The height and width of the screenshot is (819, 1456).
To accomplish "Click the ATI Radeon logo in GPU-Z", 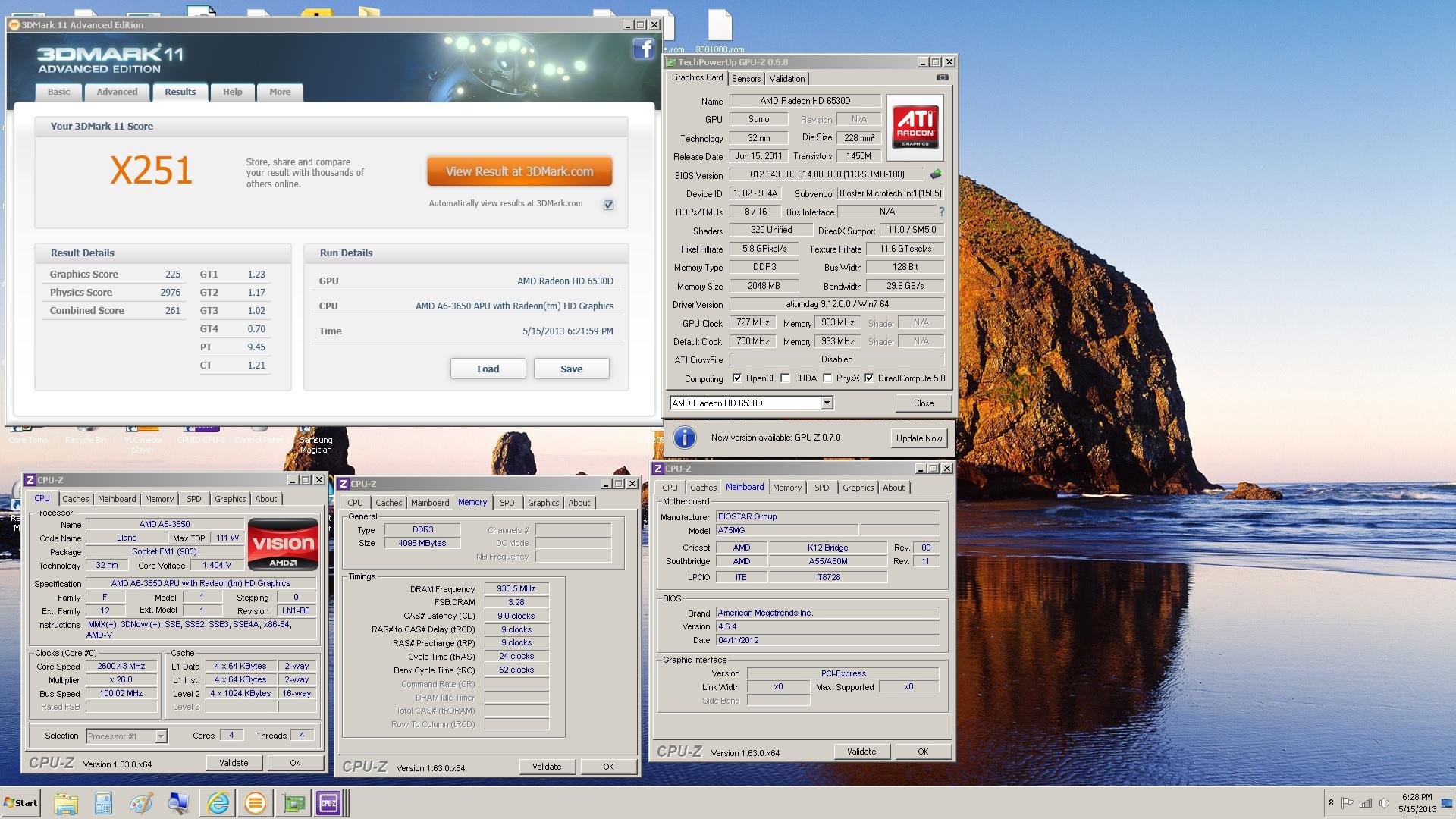I will 915,127.
